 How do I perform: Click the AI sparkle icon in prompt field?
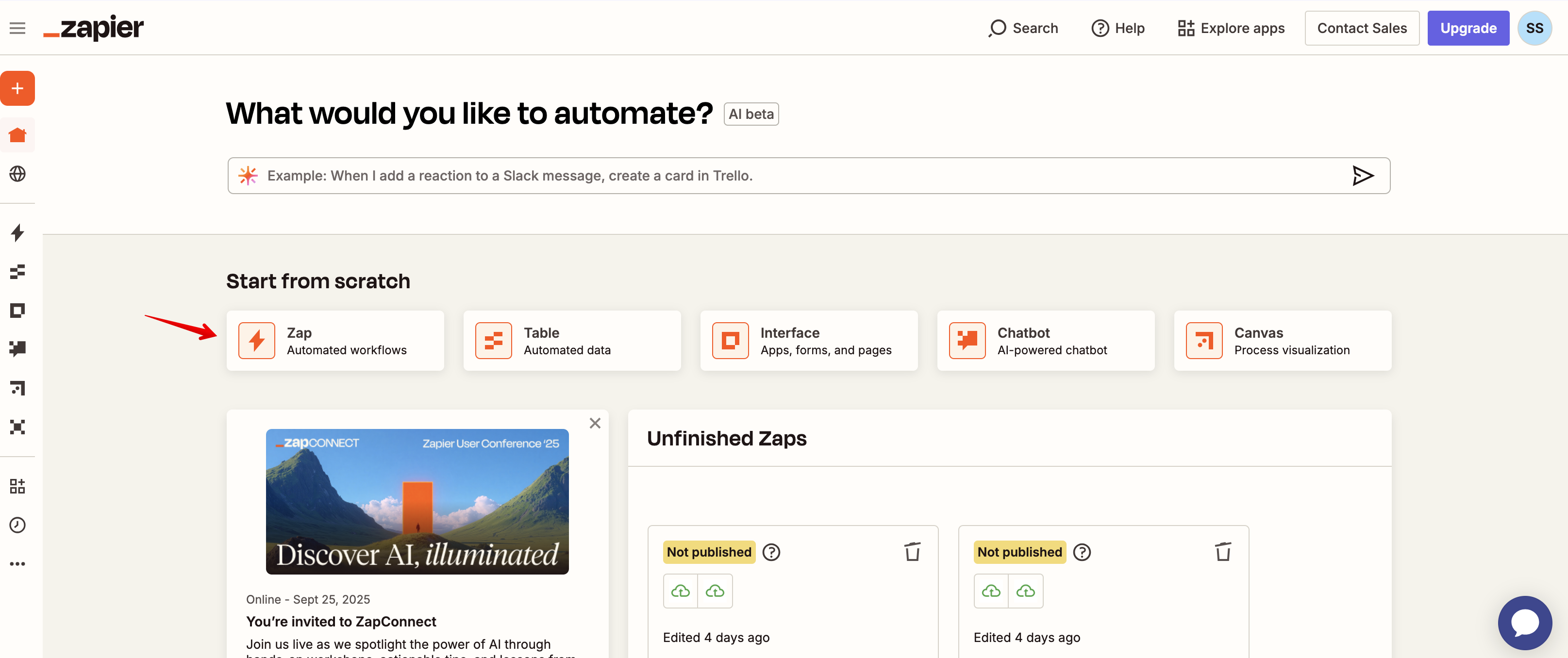(248, 175)
